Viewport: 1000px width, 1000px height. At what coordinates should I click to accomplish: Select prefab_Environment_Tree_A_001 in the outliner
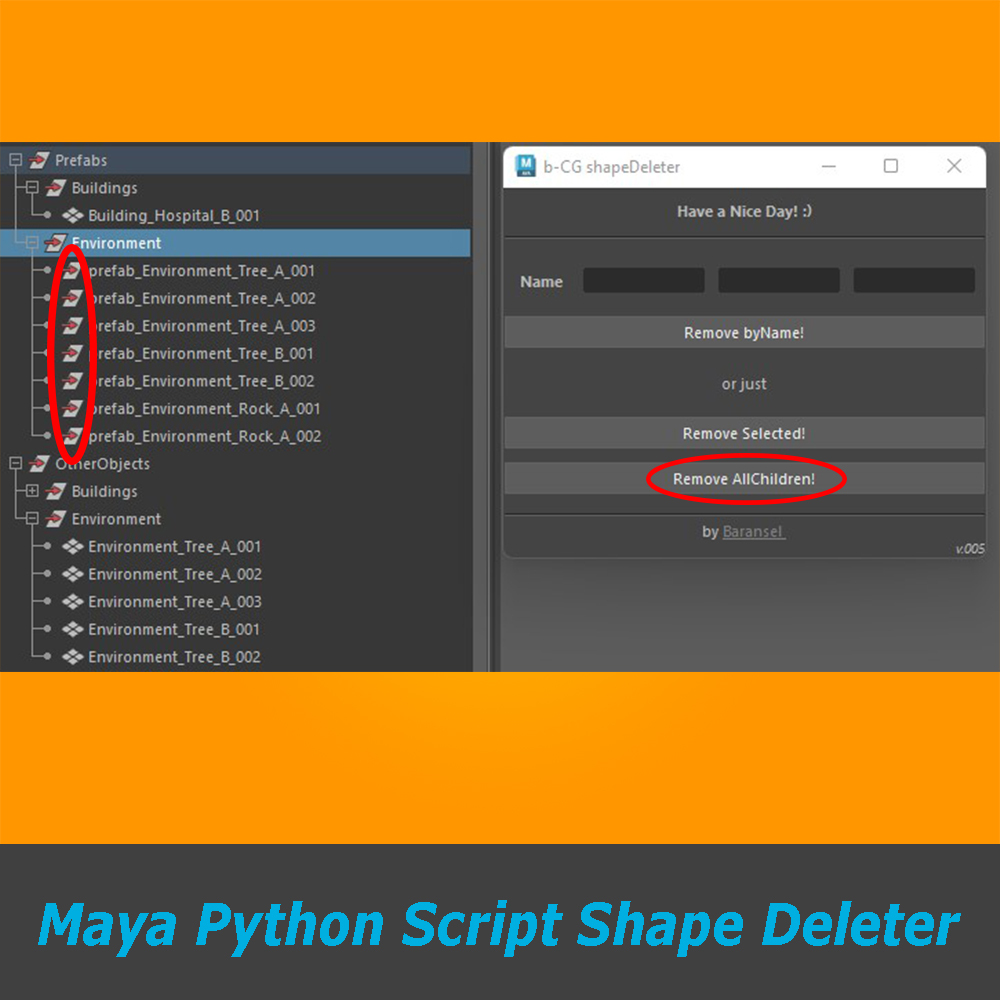click(x=202, y=271)
